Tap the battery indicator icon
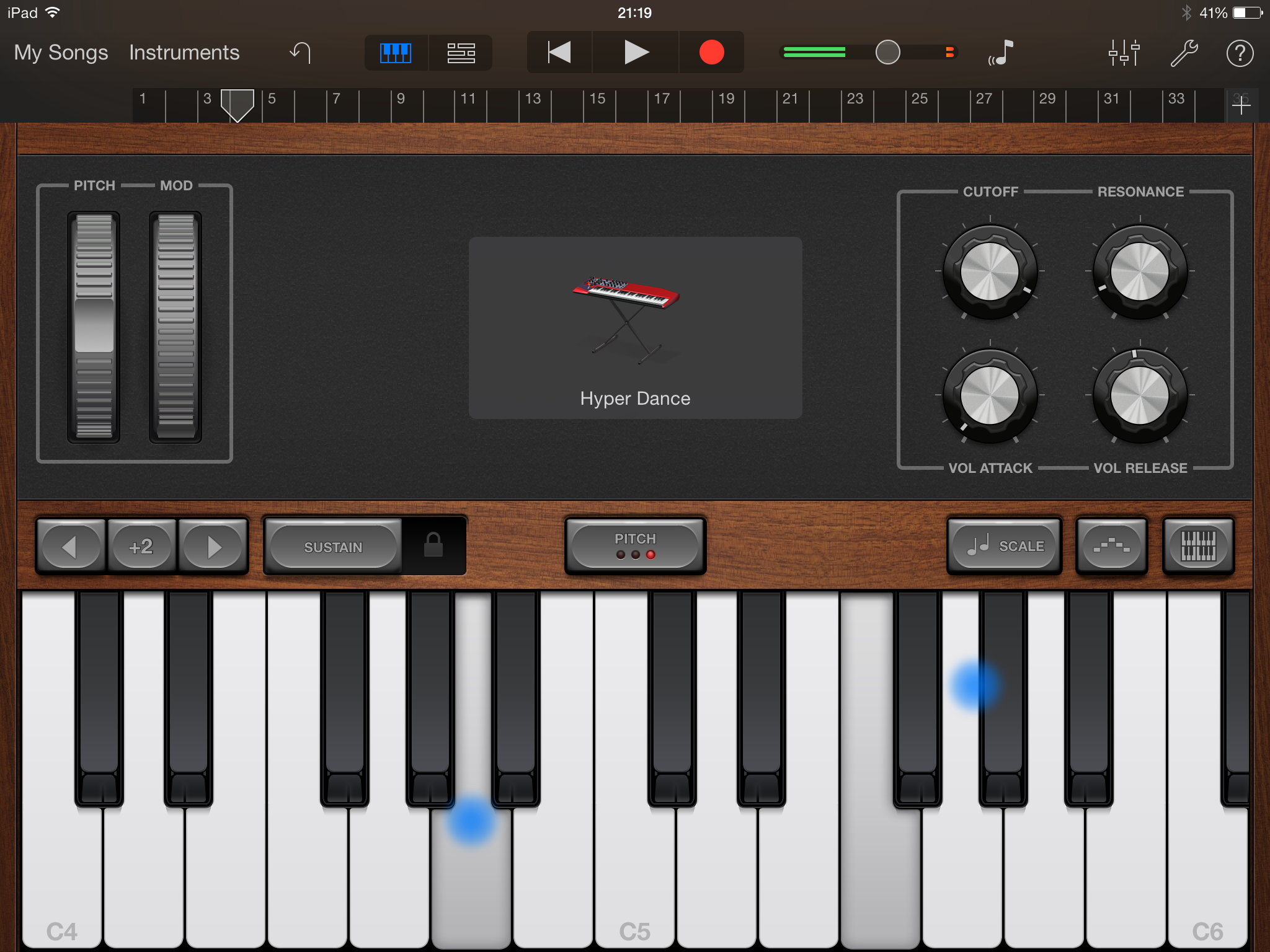The width and height of the screenshot is (1270, 952). point(1247,12)
